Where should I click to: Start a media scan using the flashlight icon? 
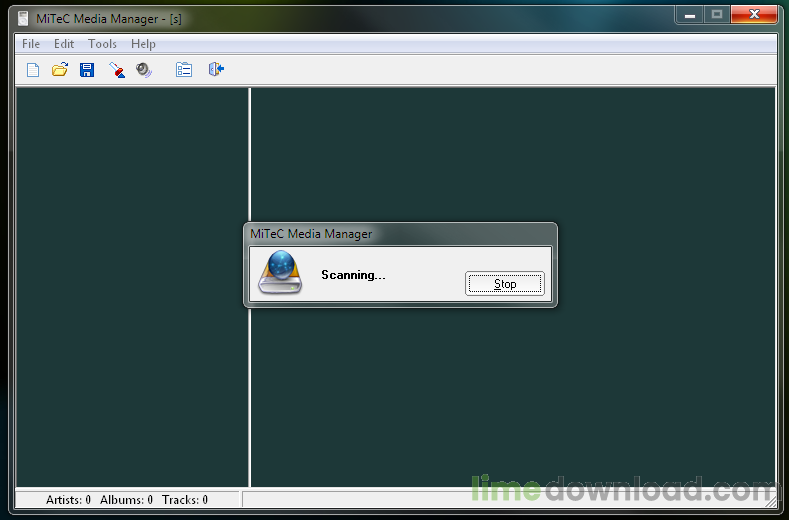click(117, 69)
